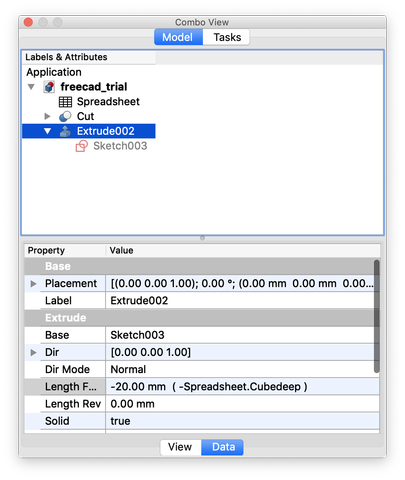Switch to the Model tab
405x480 pixels.
tap(178, 37)
